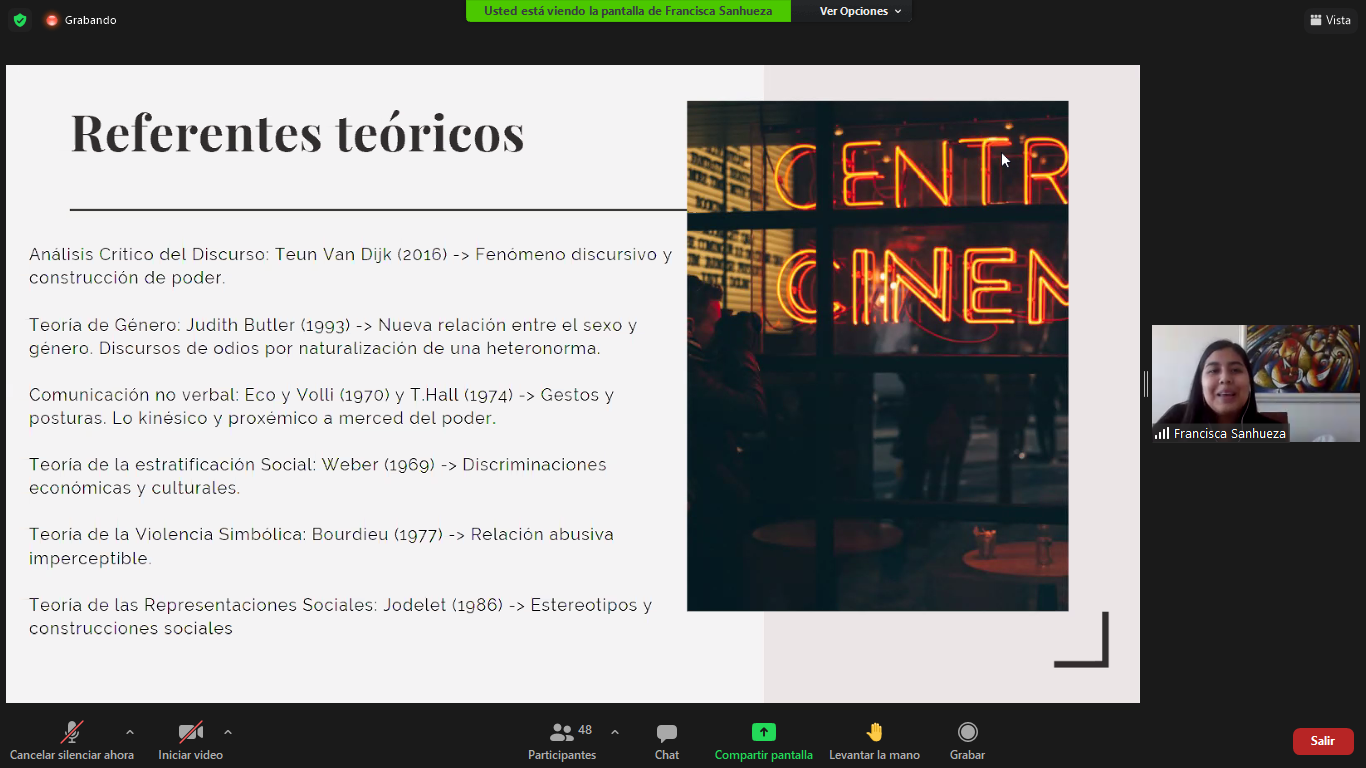The height and width of the screenshot is (768, 1366).
Task: Expand participants options arrow
Action: [615, 732]
